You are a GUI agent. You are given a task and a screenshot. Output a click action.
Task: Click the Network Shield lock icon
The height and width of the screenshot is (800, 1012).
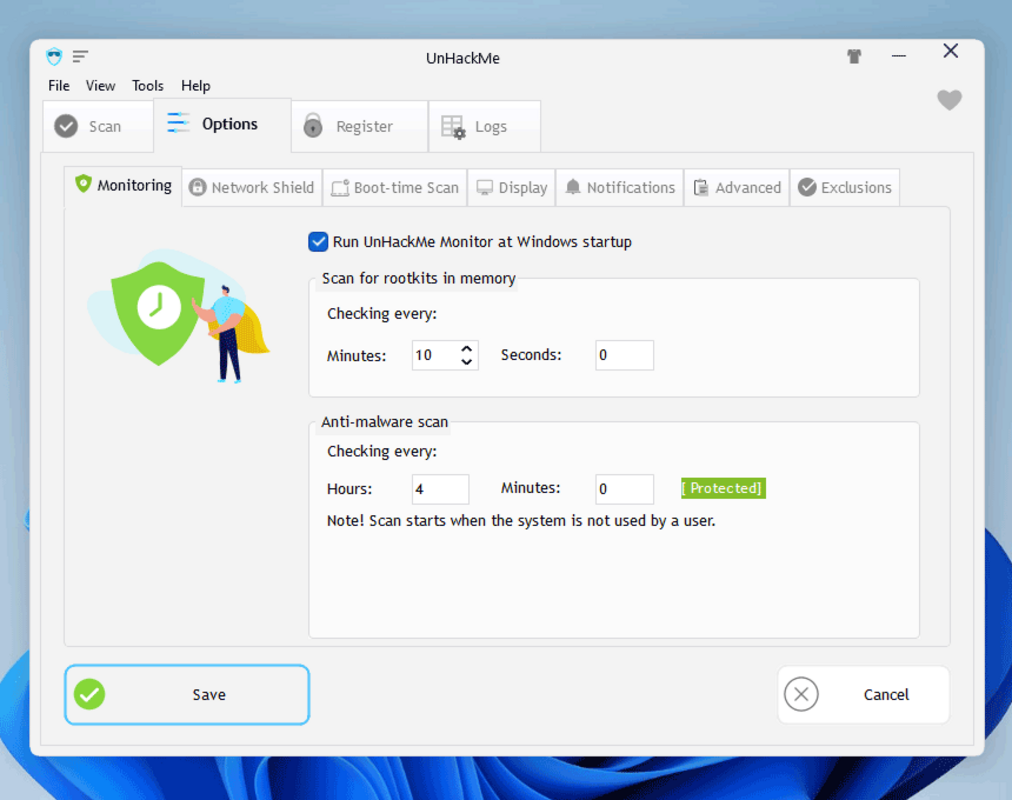(x=197, y=187)
